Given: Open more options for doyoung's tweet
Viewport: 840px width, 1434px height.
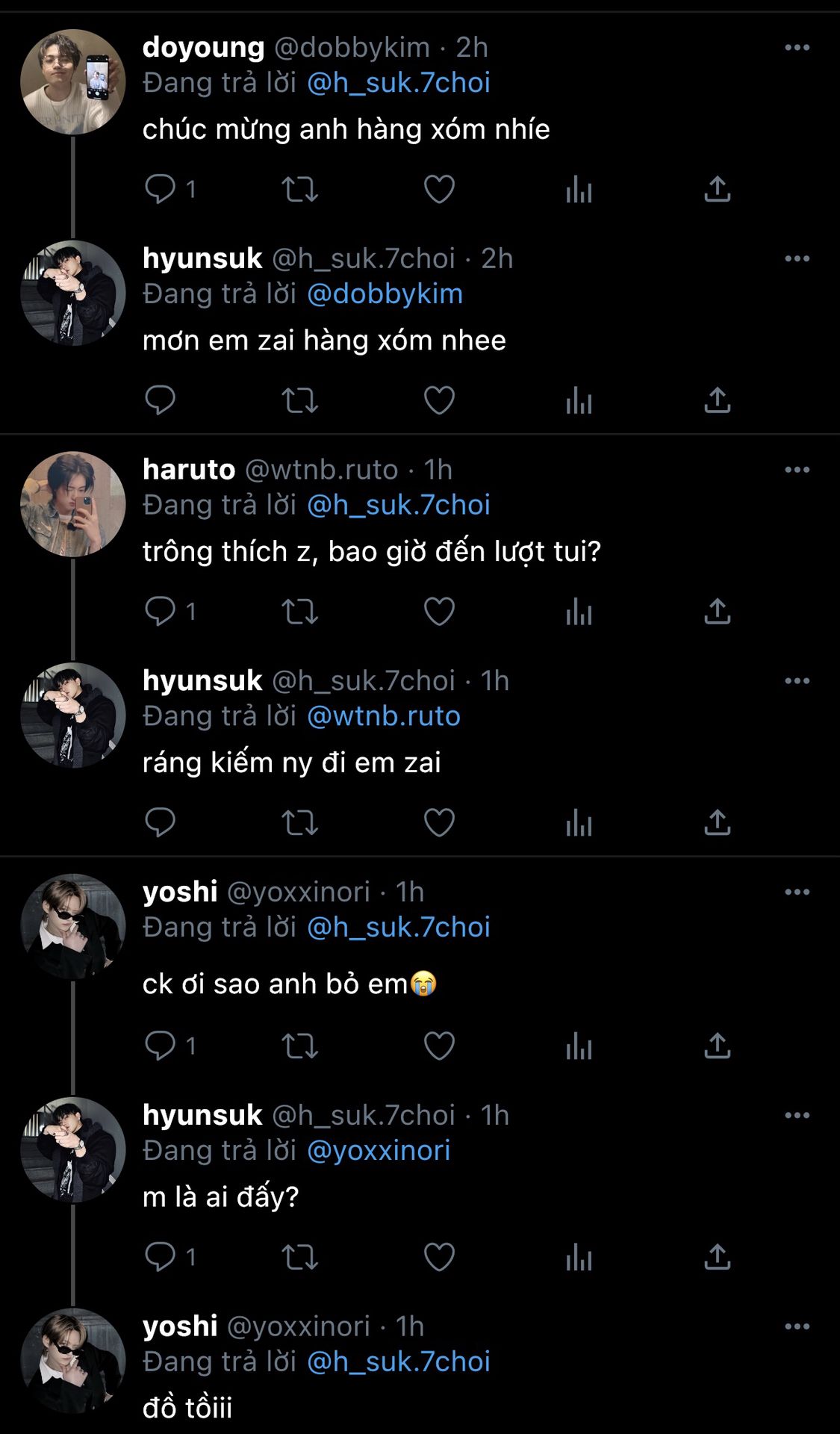Looking at the screenshot, I should (797, 48).
